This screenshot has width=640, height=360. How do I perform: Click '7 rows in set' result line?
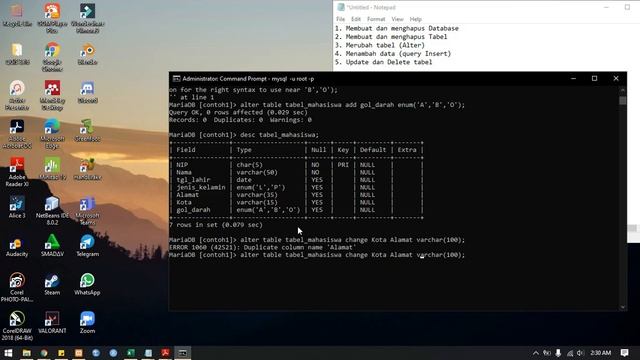216,225
